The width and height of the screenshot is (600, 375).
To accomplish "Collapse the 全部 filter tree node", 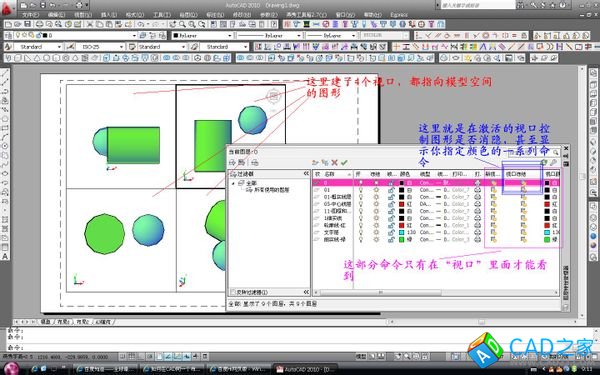I will pyautogui.click(x=233, y=183).
